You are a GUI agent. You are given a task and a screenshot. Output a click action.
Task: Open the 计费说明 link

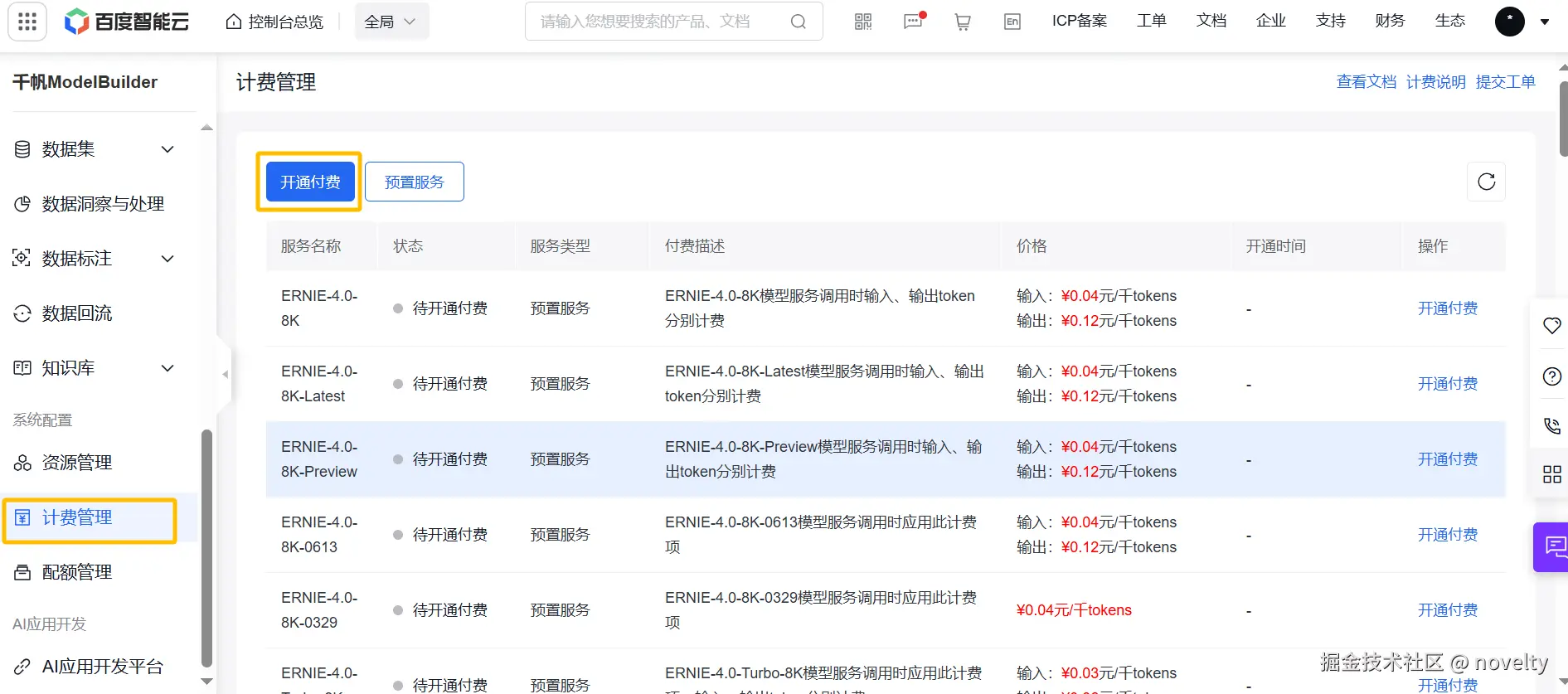point(1436,82)
